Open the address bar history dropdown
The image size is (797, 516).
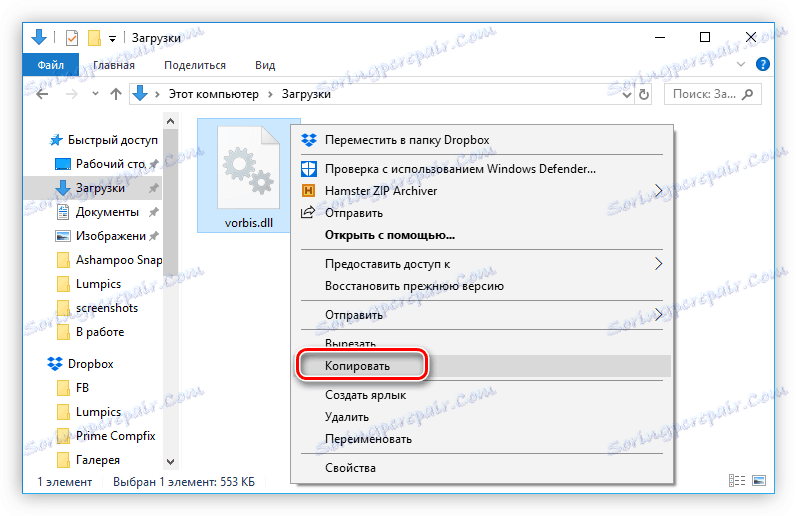click(x=627, y=95)
